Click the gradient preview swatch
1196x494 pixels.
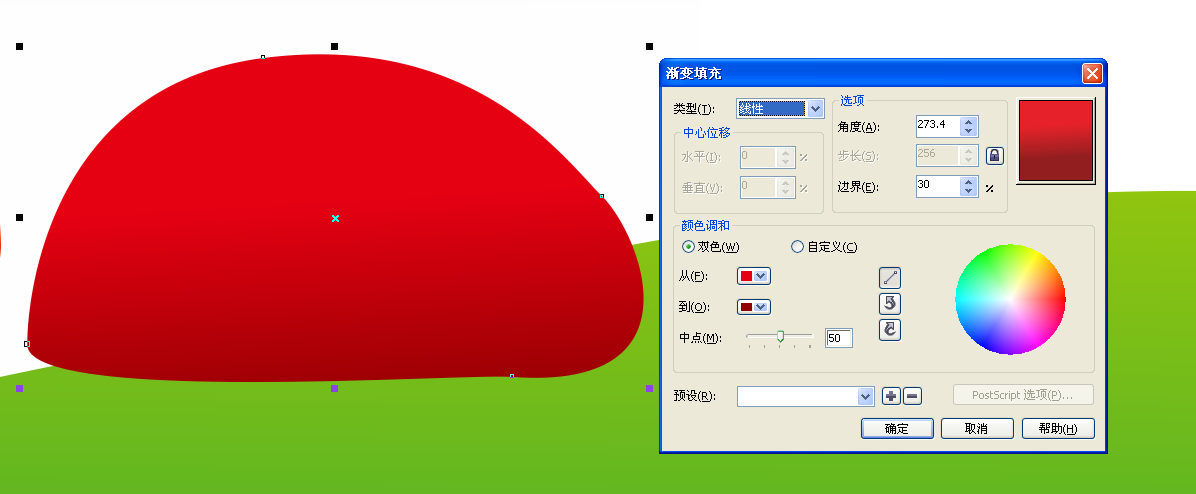(1056, 141)
